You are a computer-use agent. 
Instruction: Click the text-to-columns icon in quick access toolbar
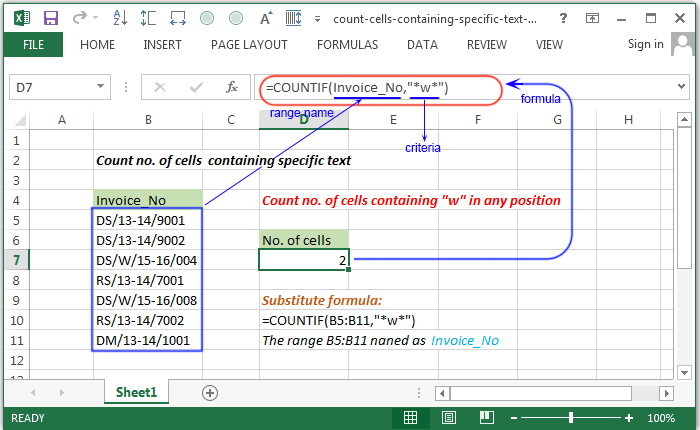pyautogui.click(x=293, y=18)
